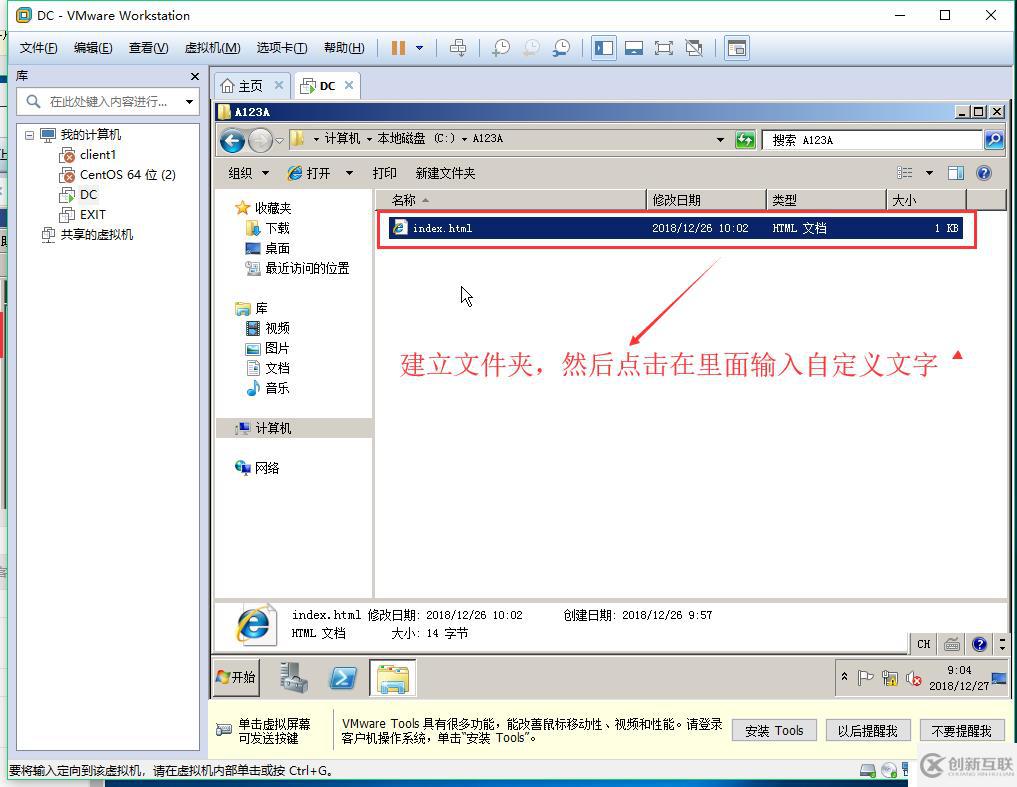Open the 帮助(H) menu

(344, 48)
